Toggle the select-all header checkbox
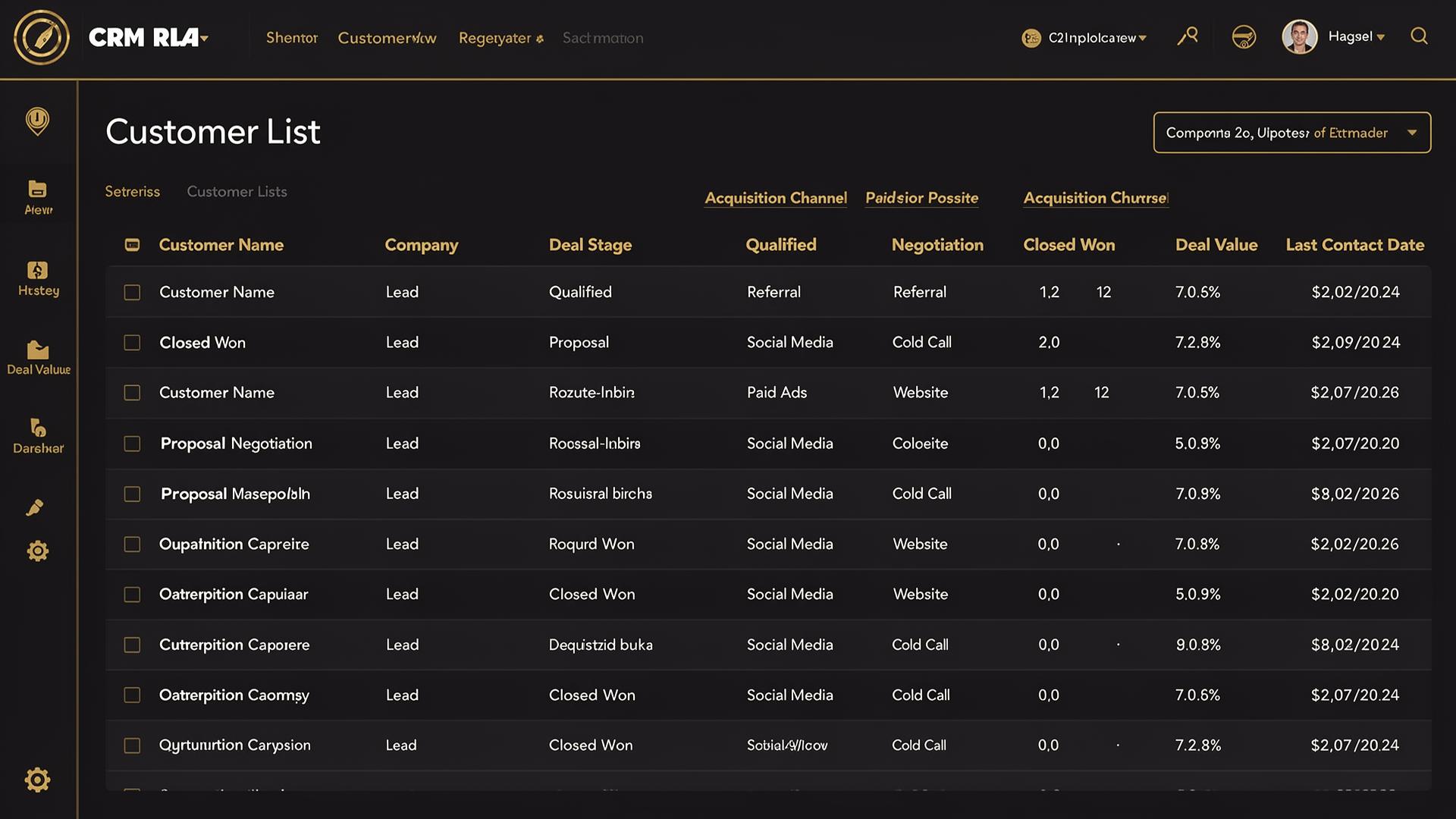Screen dimensions: 1456x819 tap(132, 245)
